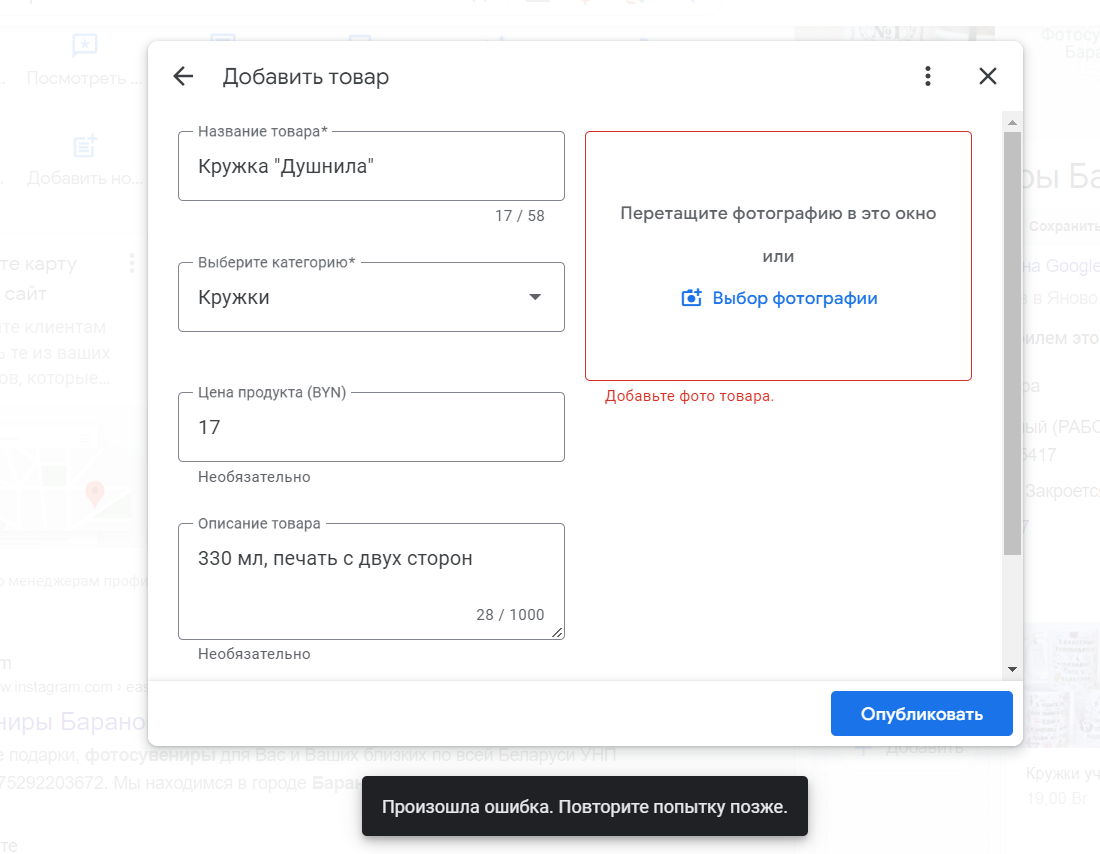Open the Выберите категорию dropdown

coord(371,298)
